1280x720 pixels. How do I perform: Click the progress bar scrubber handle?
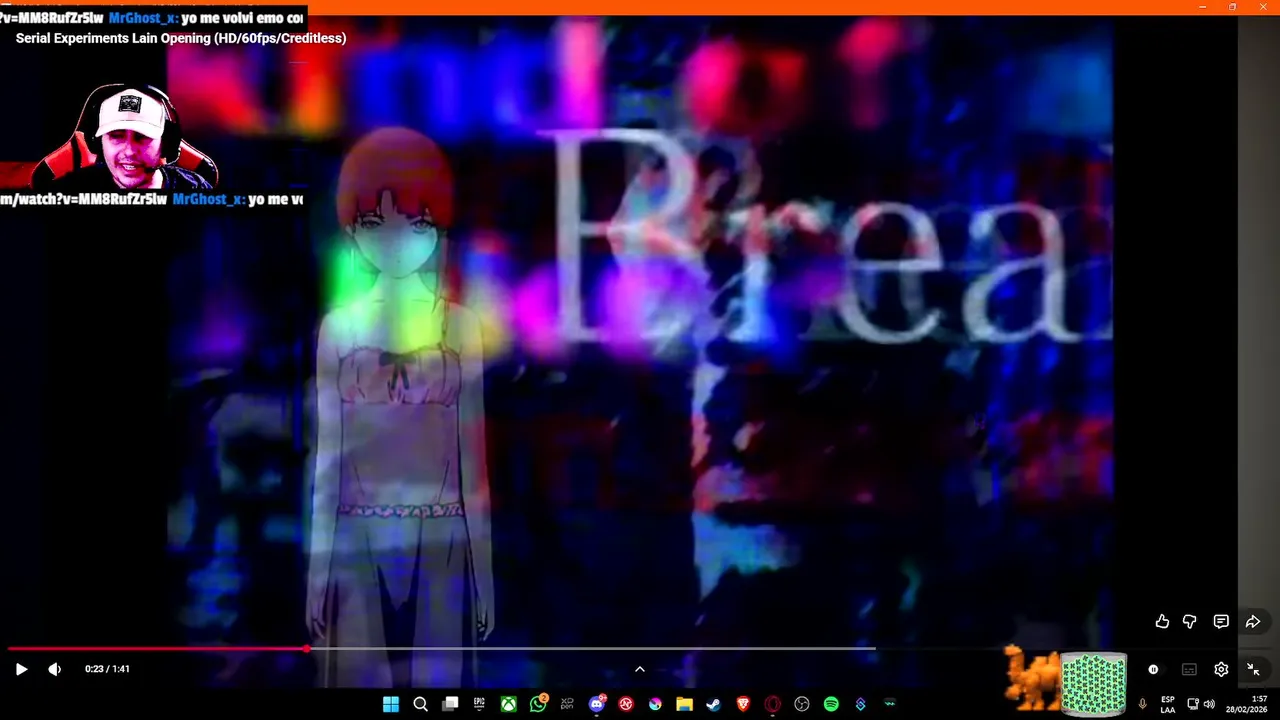[306, 649]
